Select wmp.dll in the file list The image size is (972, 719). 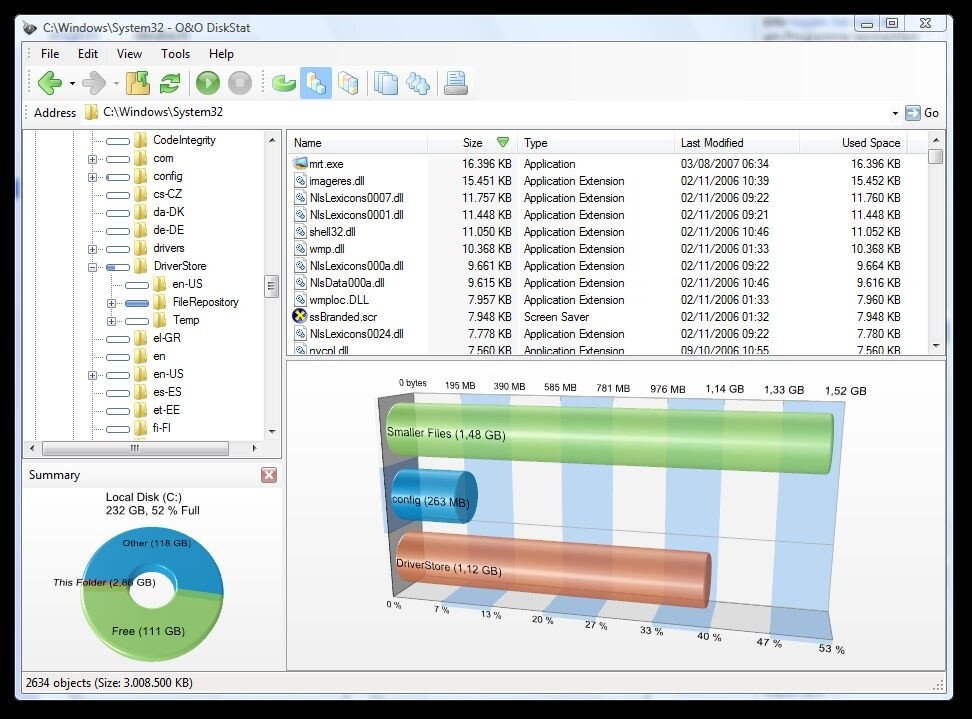327,249
